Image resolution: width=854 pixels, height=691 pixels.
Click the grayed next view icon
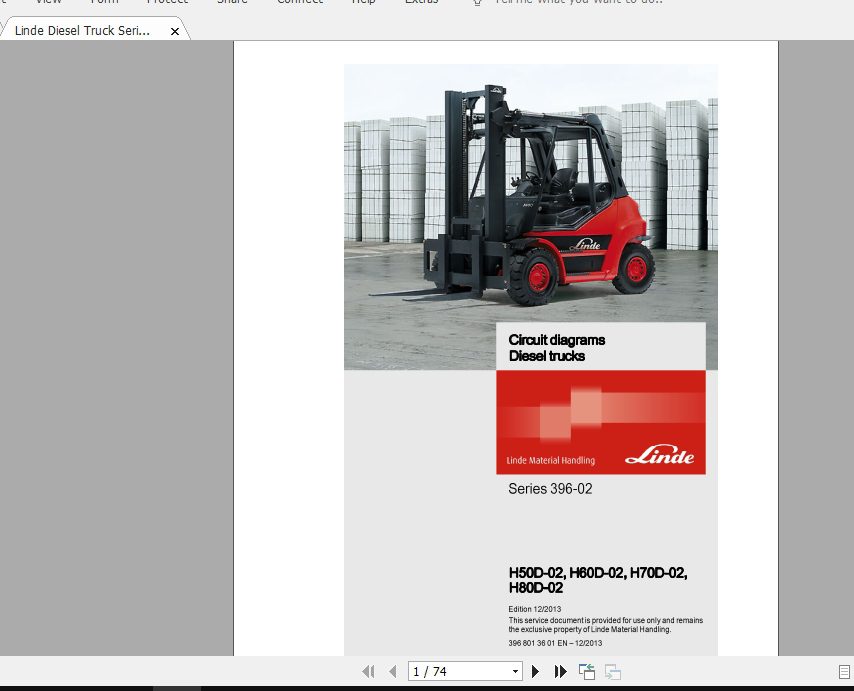[x=613, y=672]
